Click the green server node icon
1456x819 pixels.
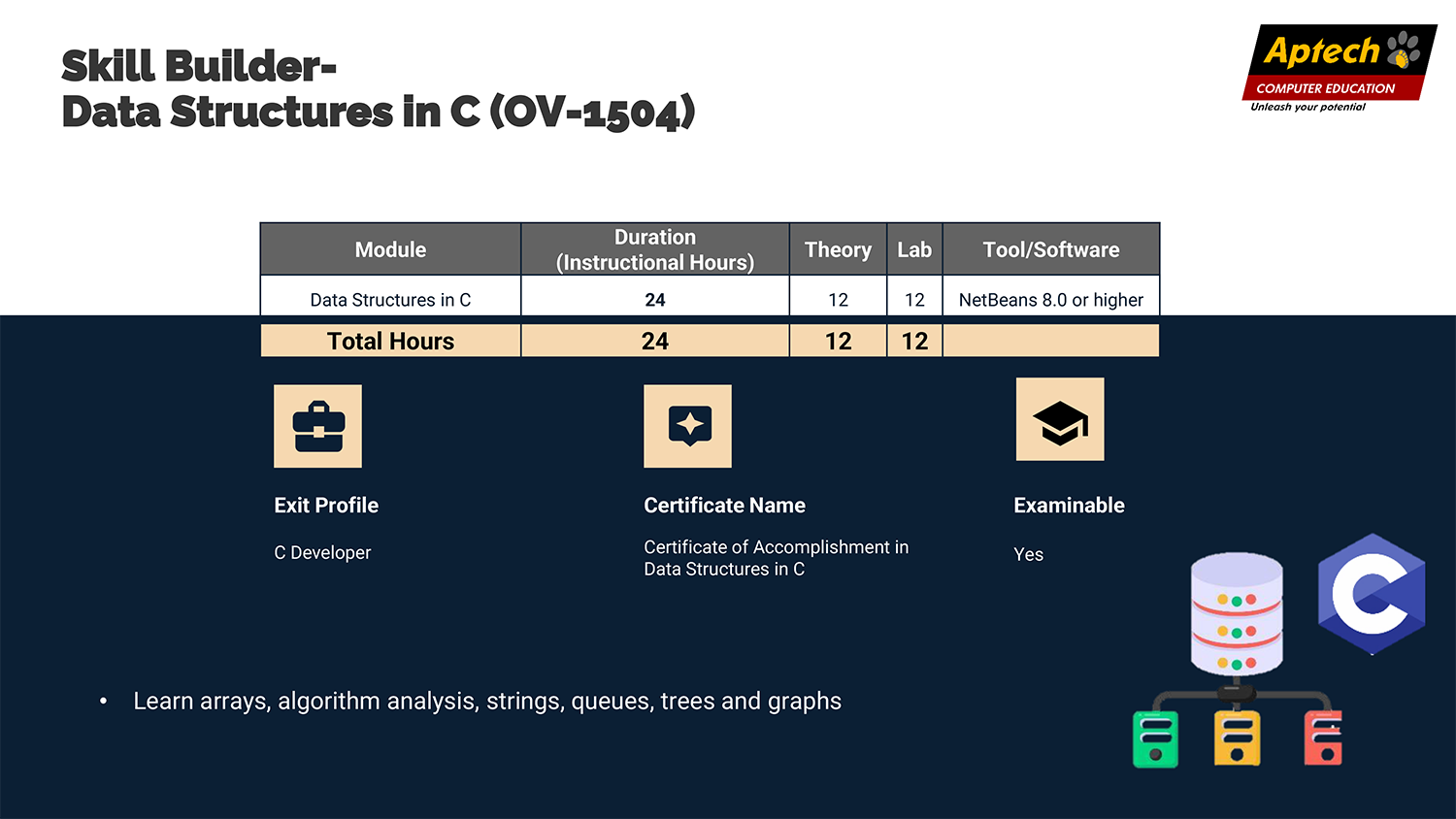coord(1155,739)
